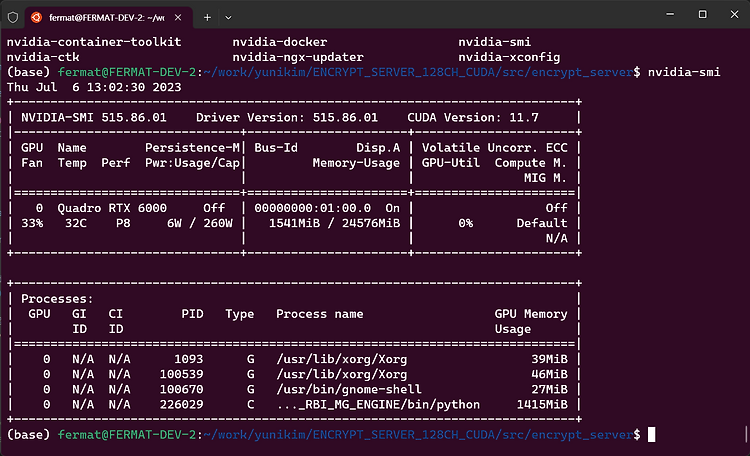This screenshot has width=750, height=456.
Task: Click the GPU utilization value 0%
Action: (x=465, y=223)
